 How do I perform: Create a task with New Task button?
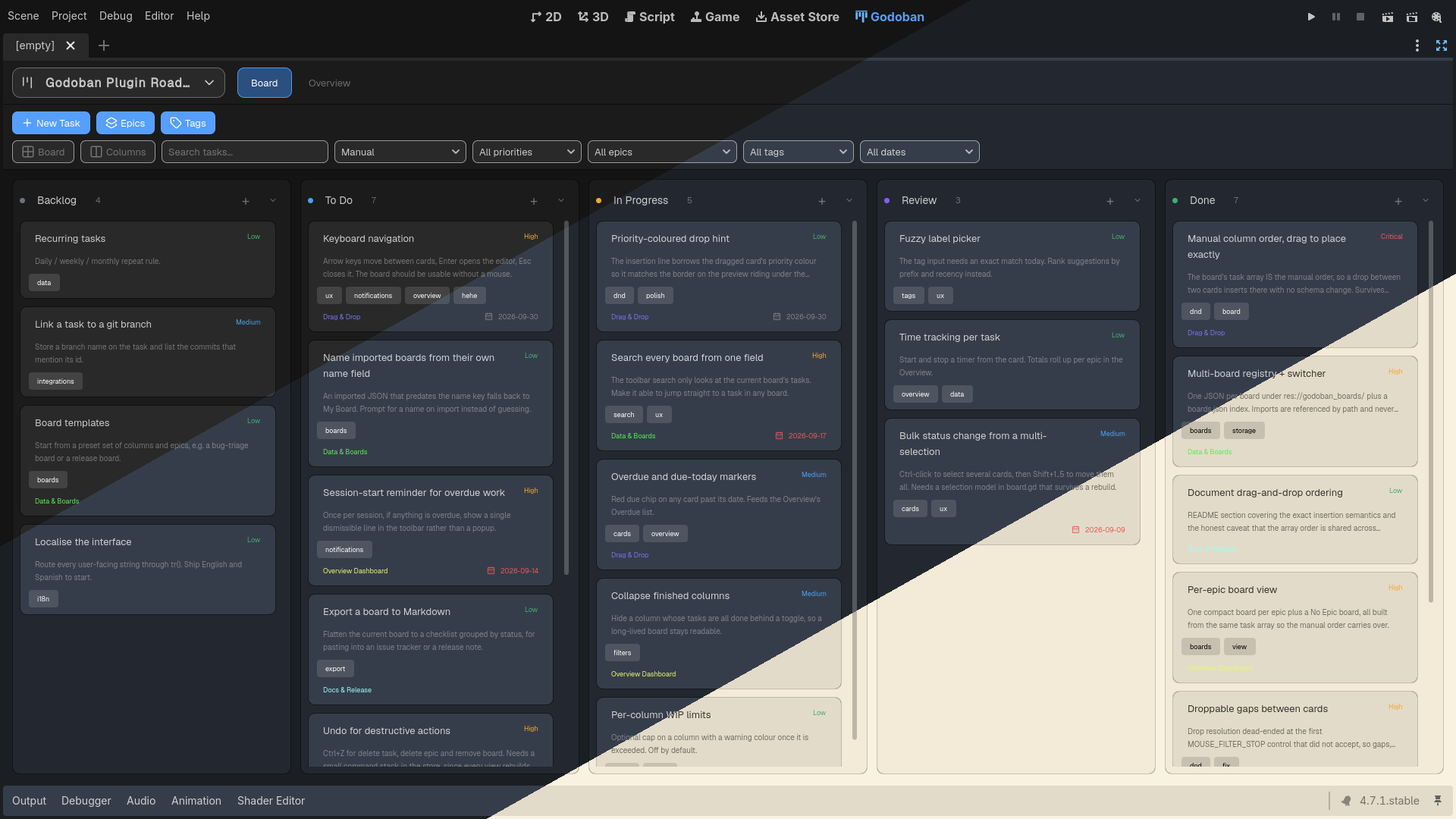click(x=51, y=123)
